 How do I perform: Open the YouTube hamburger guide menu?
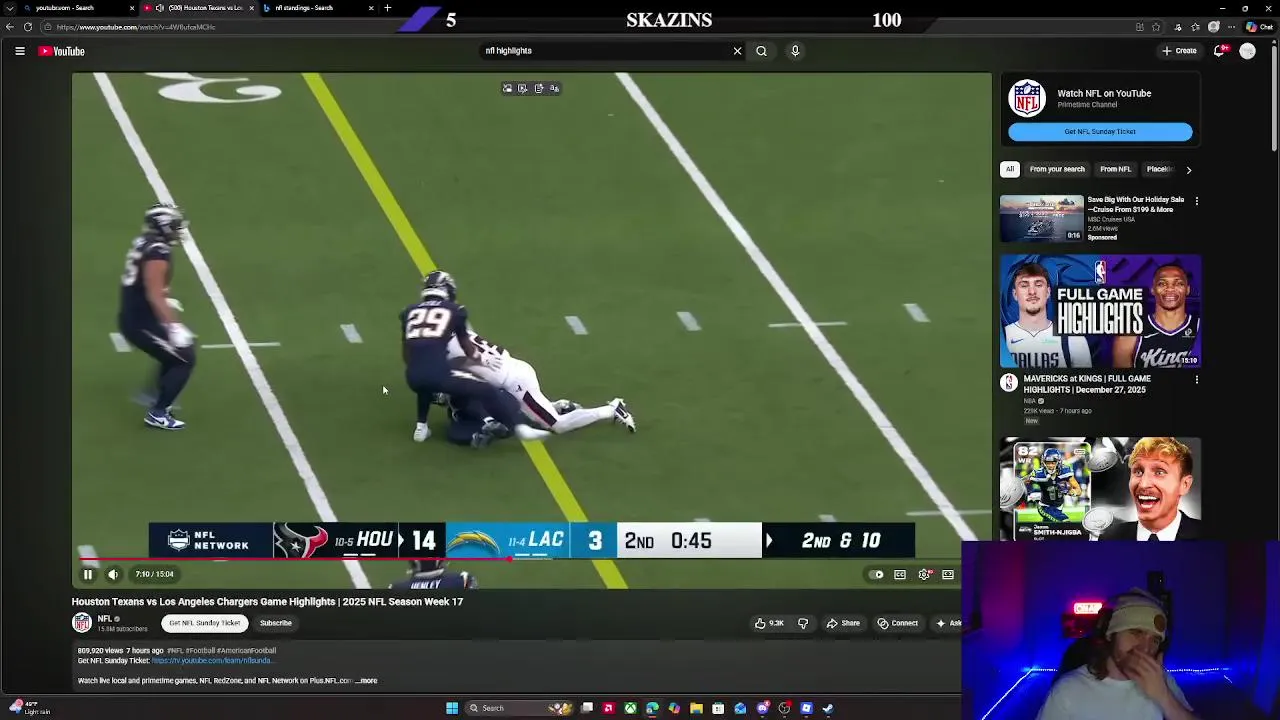pyautogui.click(x=19, y=51)
